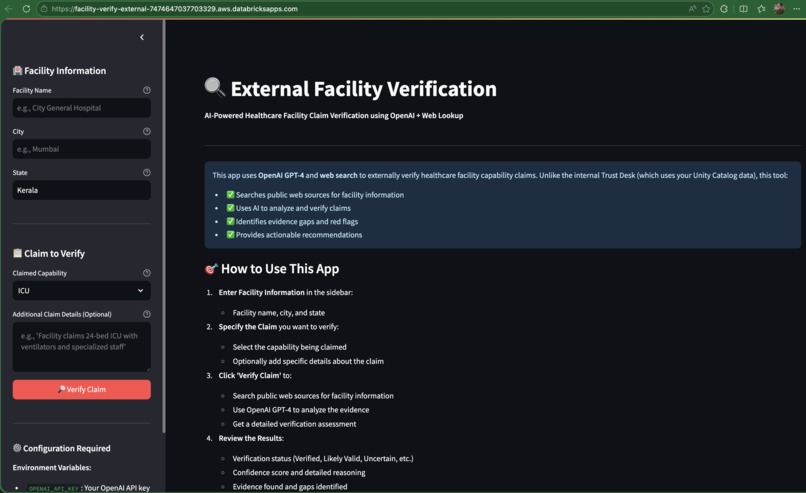
Task: Collapse the sidebar with the left chevron
Action: pyautogui.click(x=142, y=37)
